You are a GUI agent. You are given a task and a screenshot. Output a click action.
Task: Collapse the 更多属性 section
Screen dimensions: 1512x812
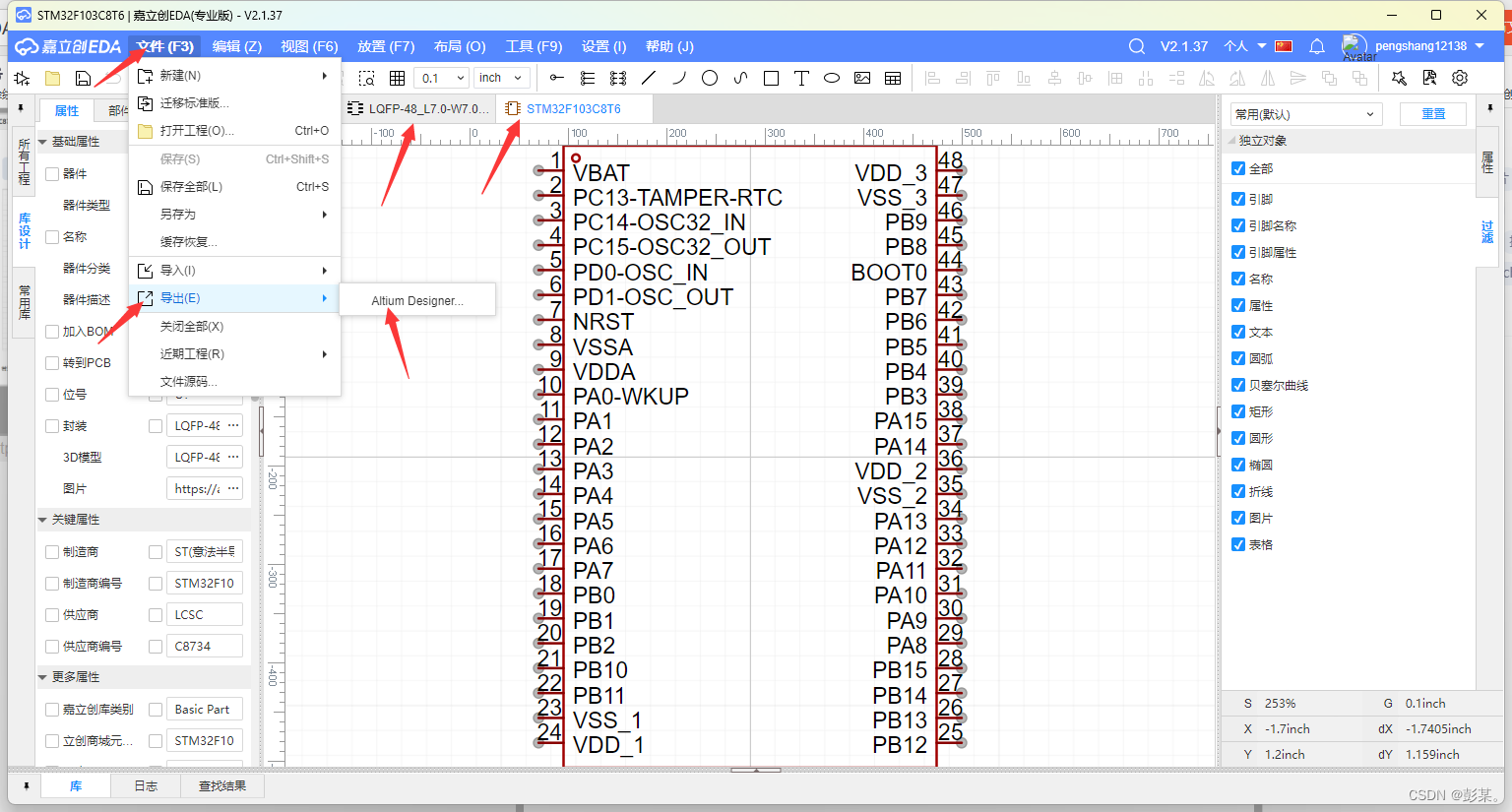42,677
